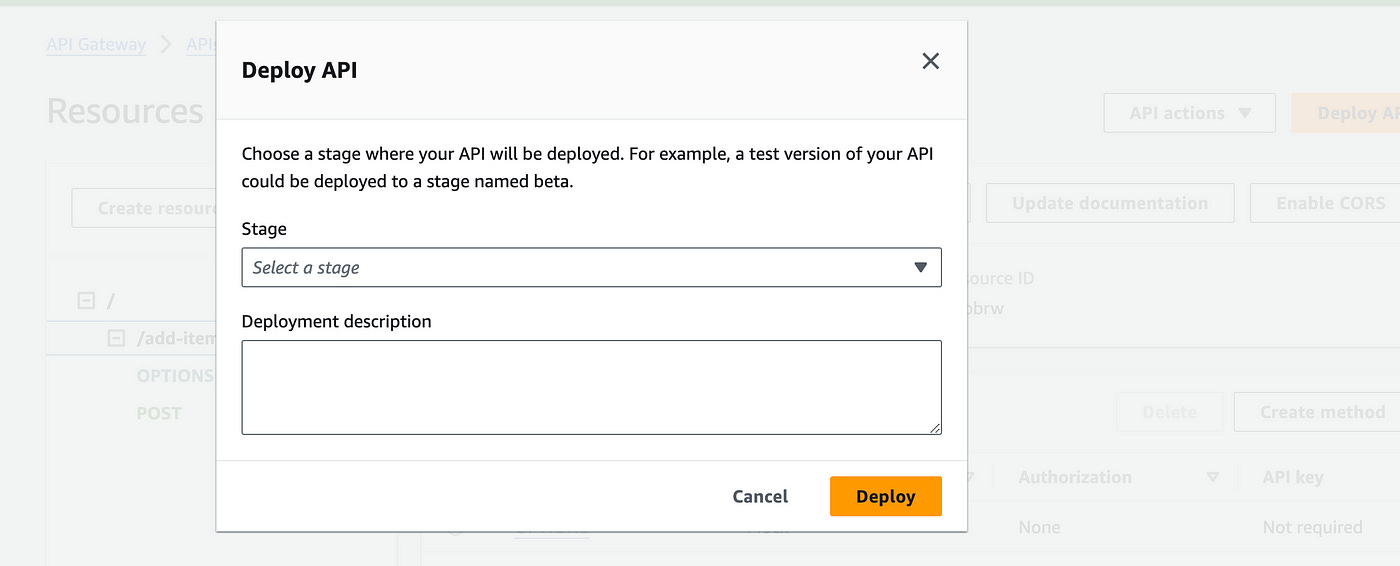Click the background Deploy API button
The image size is (1400, 566).
coord(1352,113)
